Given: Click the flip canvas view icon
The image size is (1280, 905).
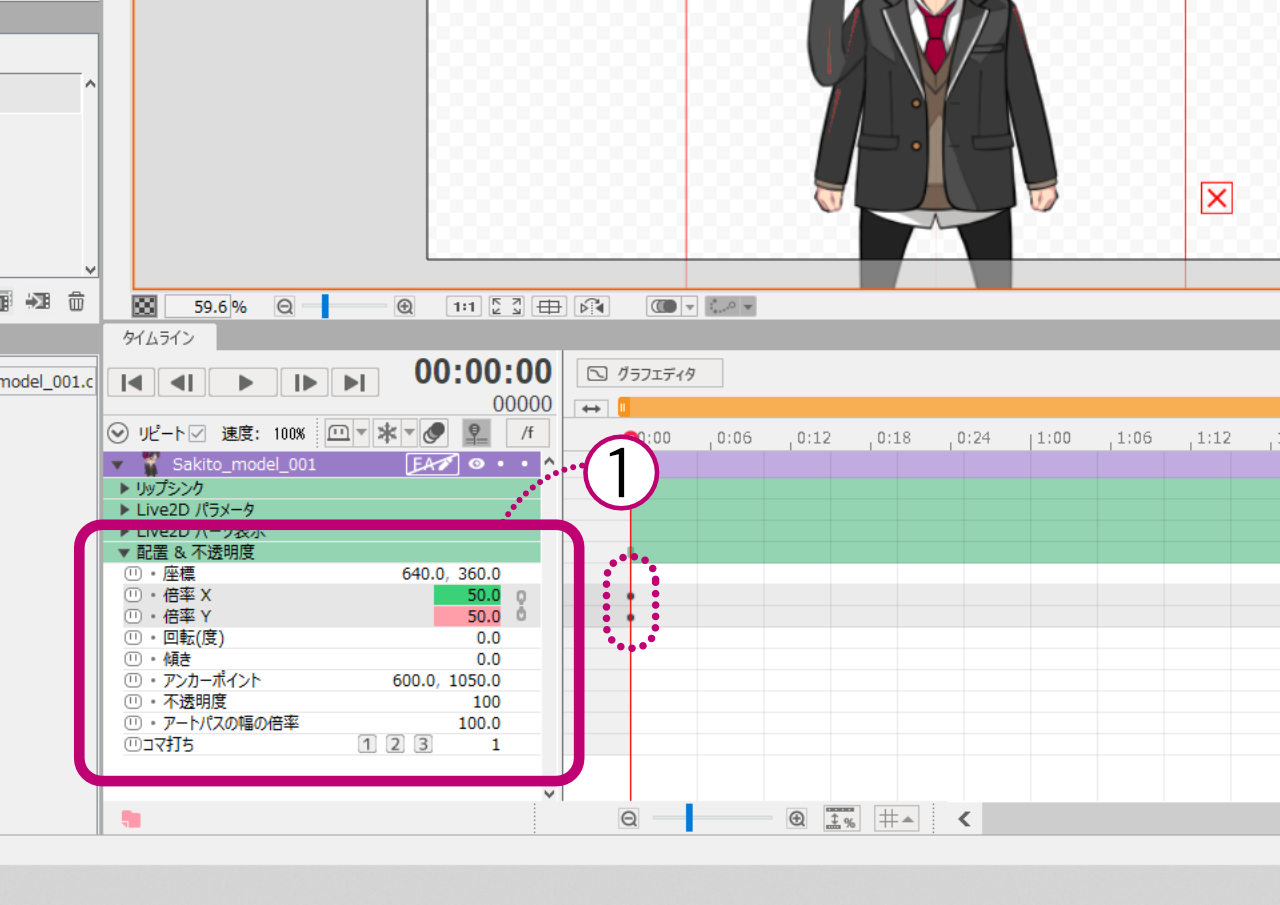Looking at the screenshot, I should tap(592, 307).
